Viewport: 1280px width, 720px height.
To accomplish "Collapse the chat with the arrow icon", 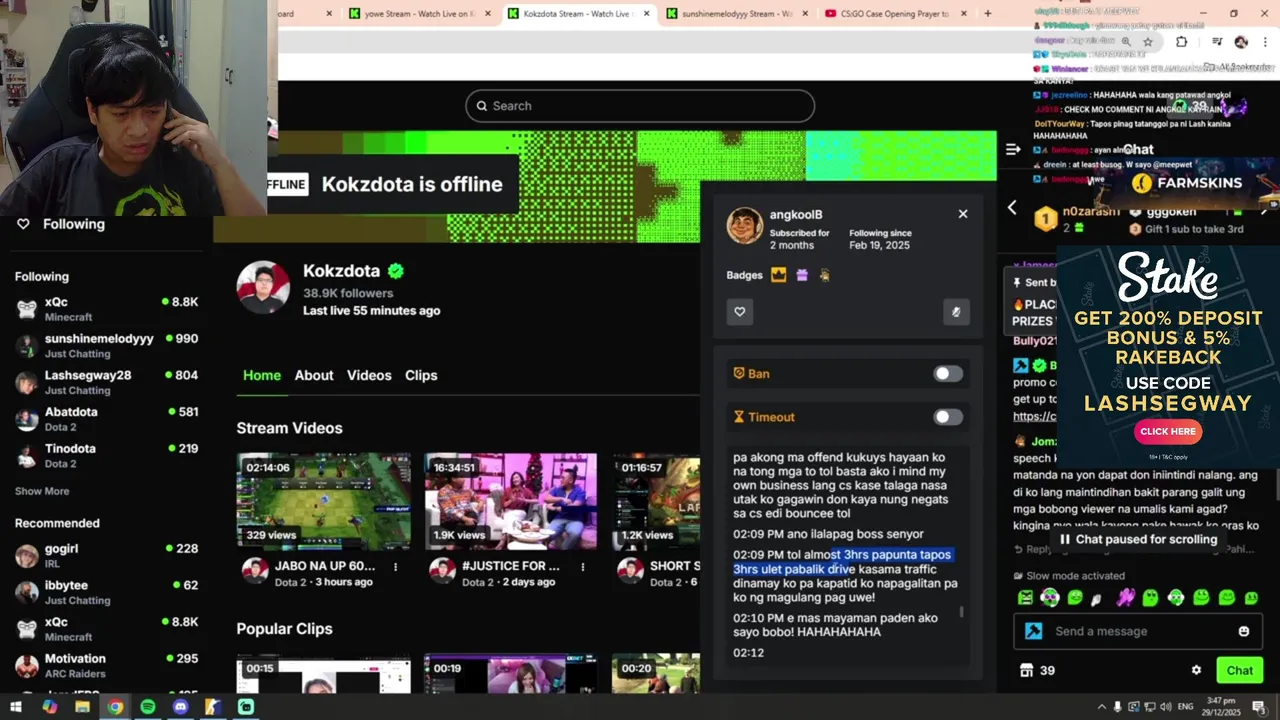I will point(1013,149).
